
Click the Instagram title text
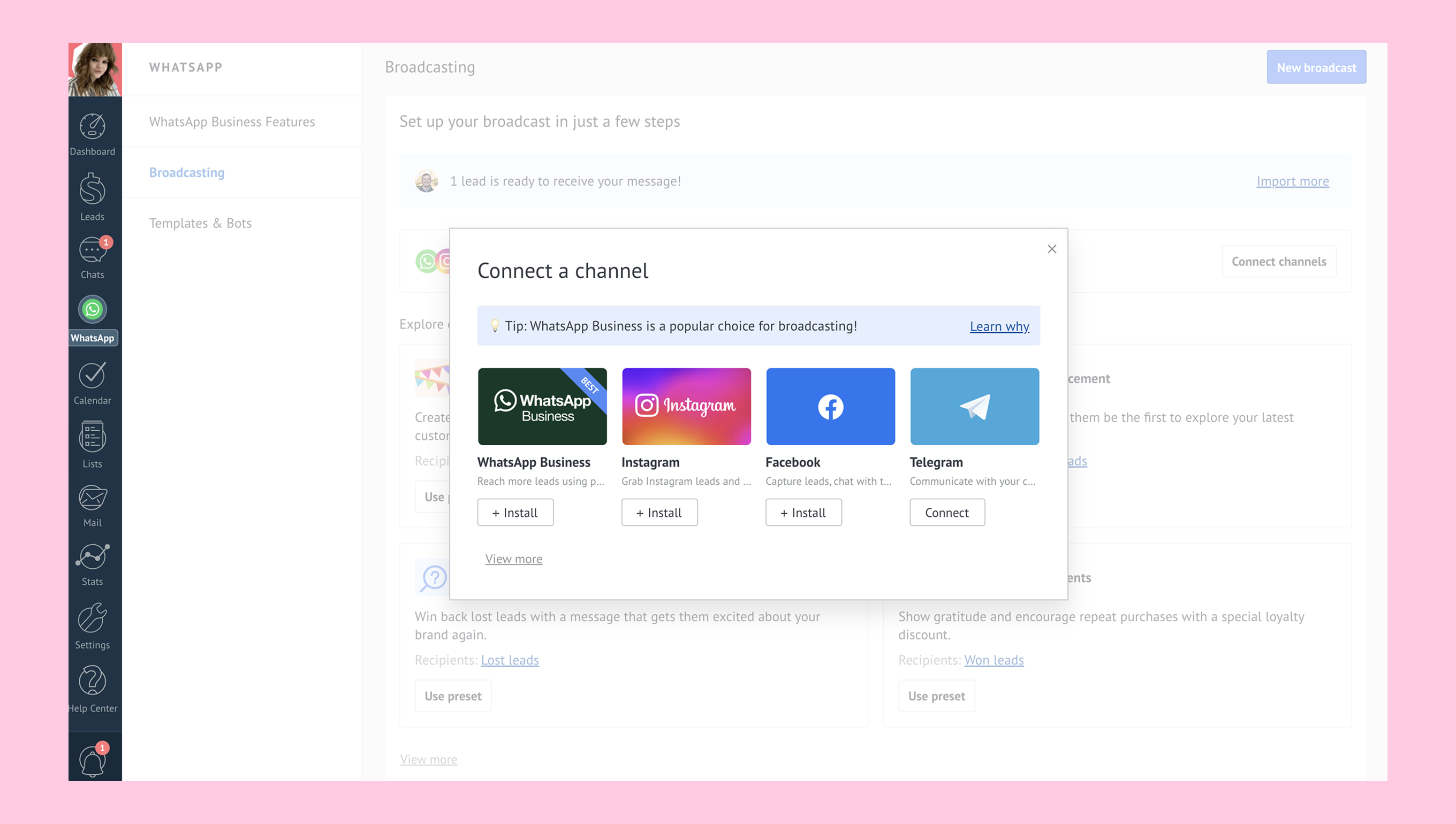tap(650, 462)
